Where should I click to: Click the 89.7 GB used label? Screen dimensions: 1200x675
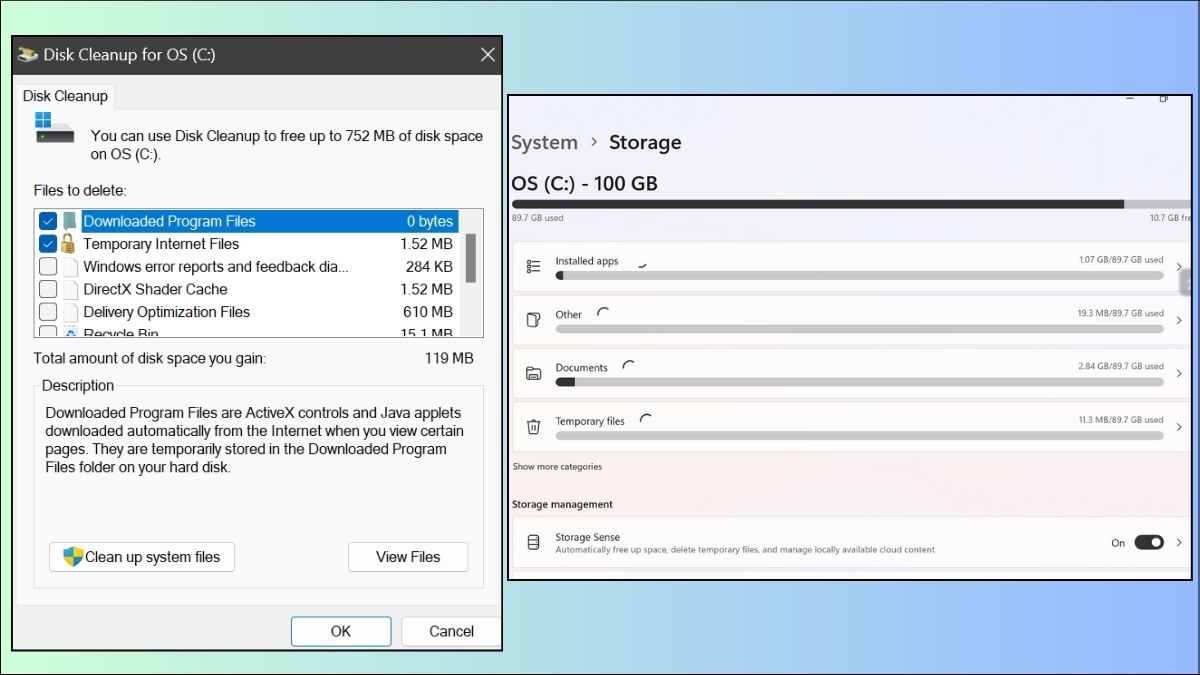click(538, 218)
